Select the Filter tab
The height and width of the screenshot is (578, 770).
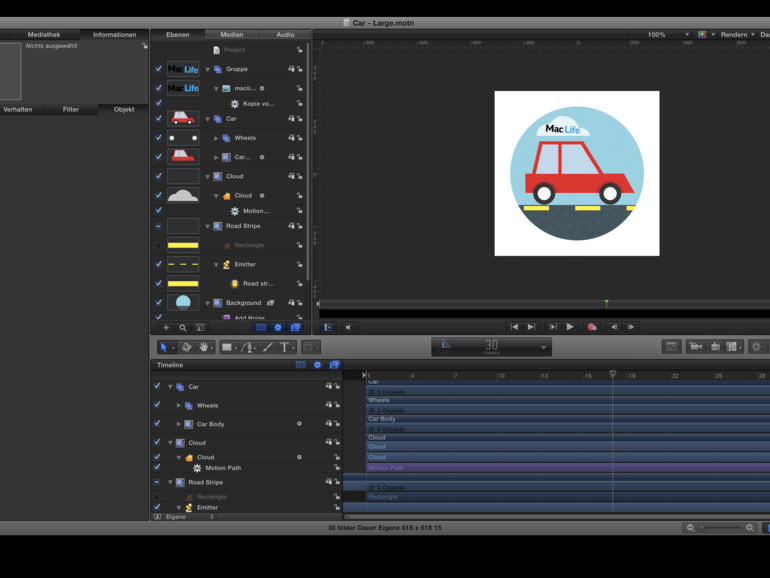[x=71, y=109]
